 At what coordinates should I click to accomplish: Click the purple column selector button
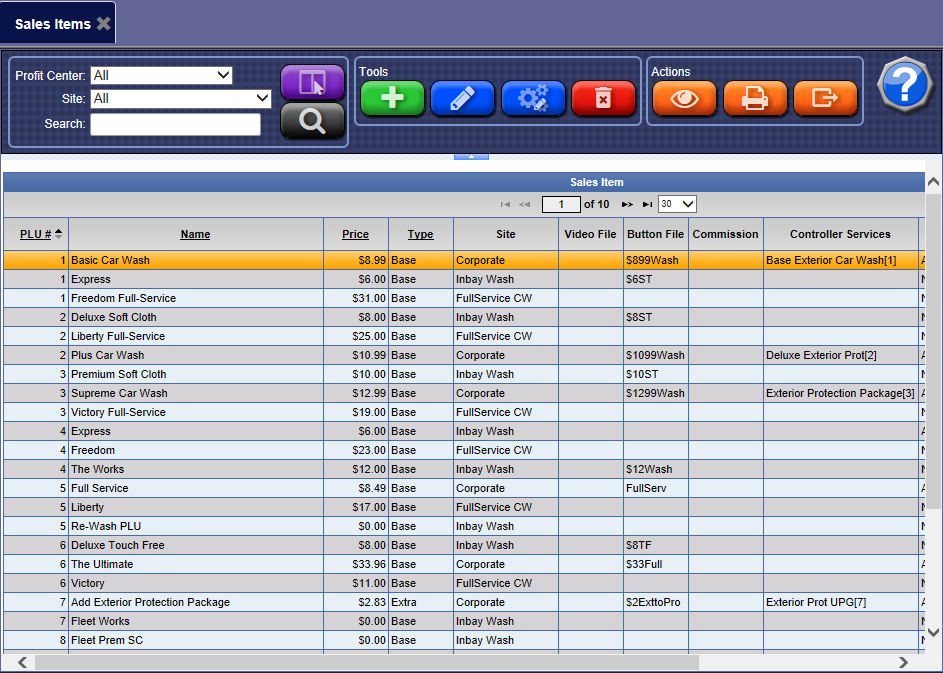tap(312, 82)
